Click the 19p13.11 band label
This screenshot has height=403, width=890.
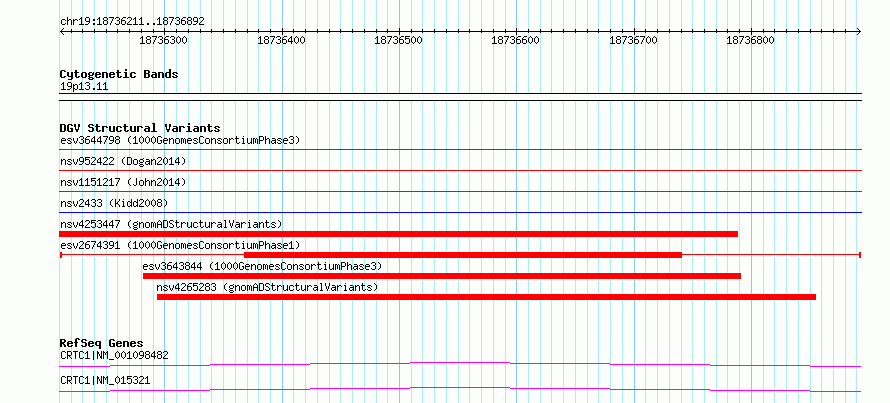[84, 87]
